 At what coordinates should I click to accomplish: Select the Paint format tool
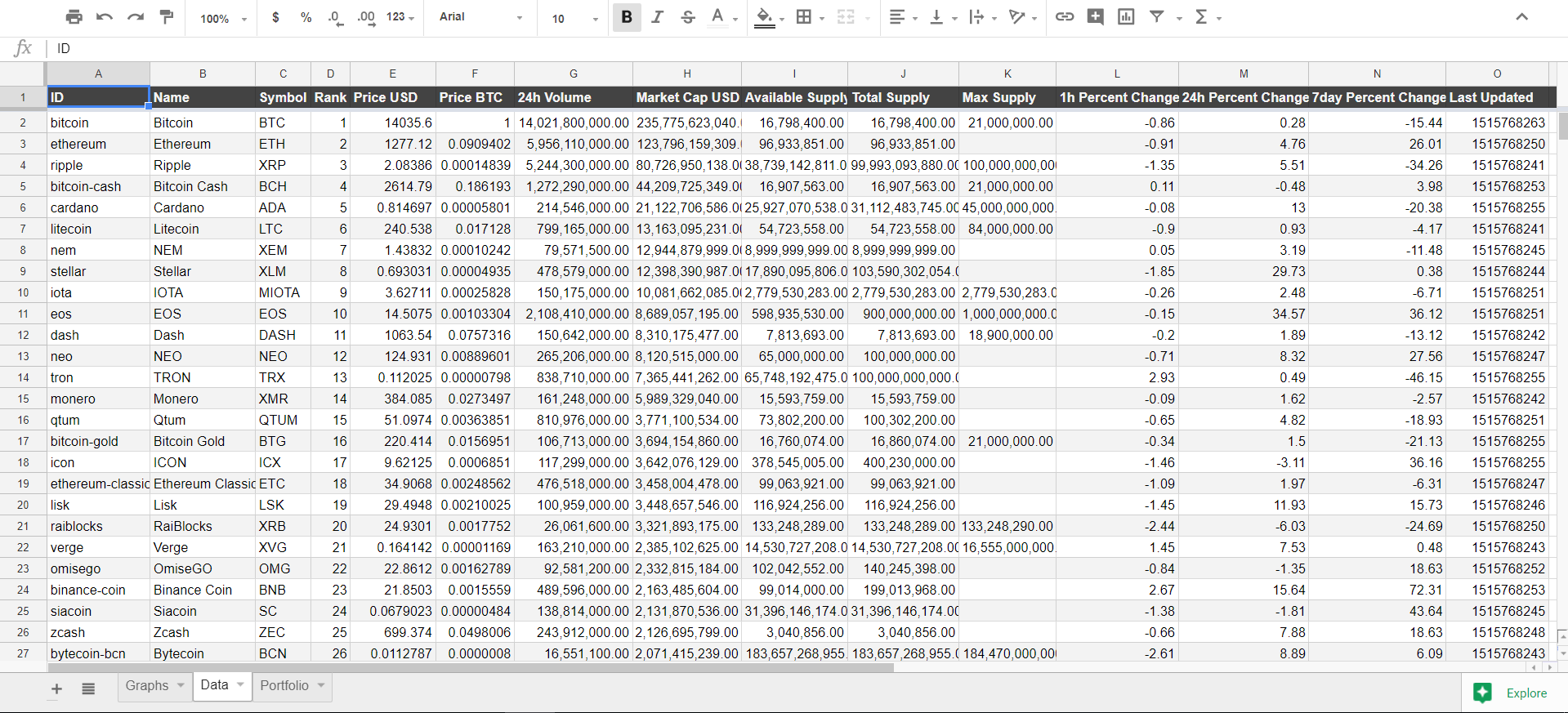[167, 17]
